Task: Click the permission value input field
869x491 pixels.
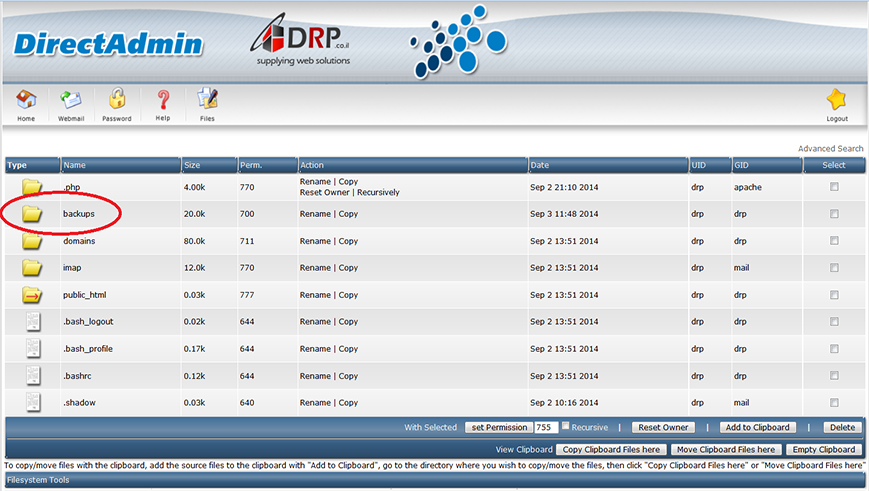Action: [x=545, y=428]
